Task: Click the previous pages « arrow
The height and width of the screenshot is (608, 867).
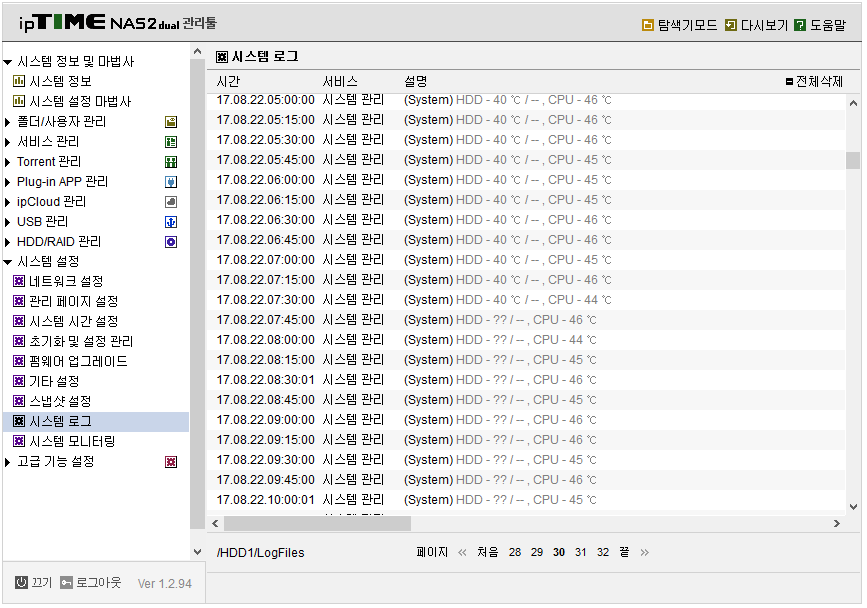Action: (x=462, y=552)
